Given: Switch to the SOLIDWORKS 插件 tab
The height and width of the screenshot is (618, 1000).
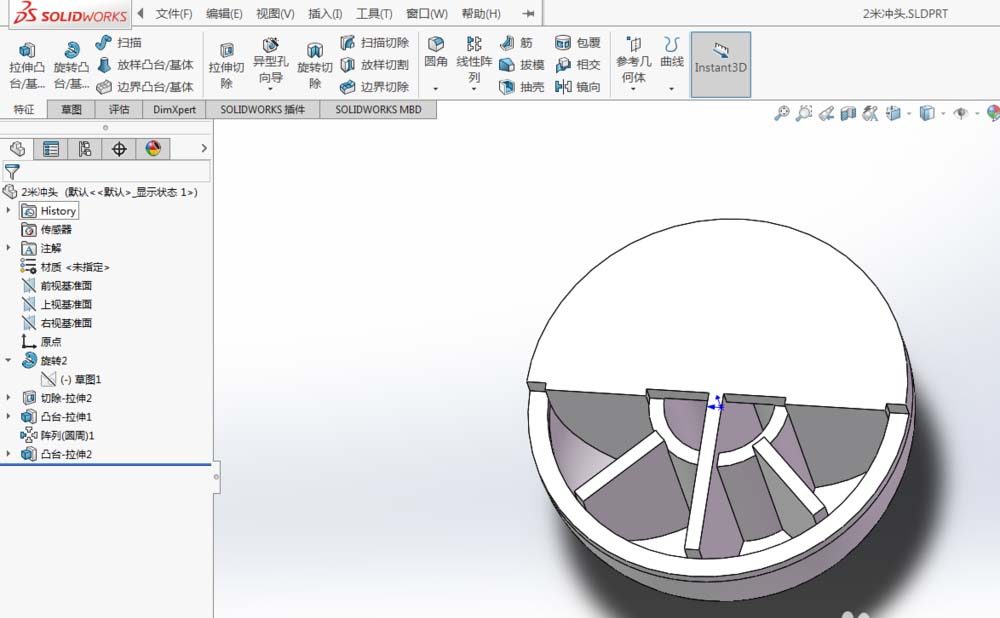Looking at the screenshot, I should tap(263, 110).
